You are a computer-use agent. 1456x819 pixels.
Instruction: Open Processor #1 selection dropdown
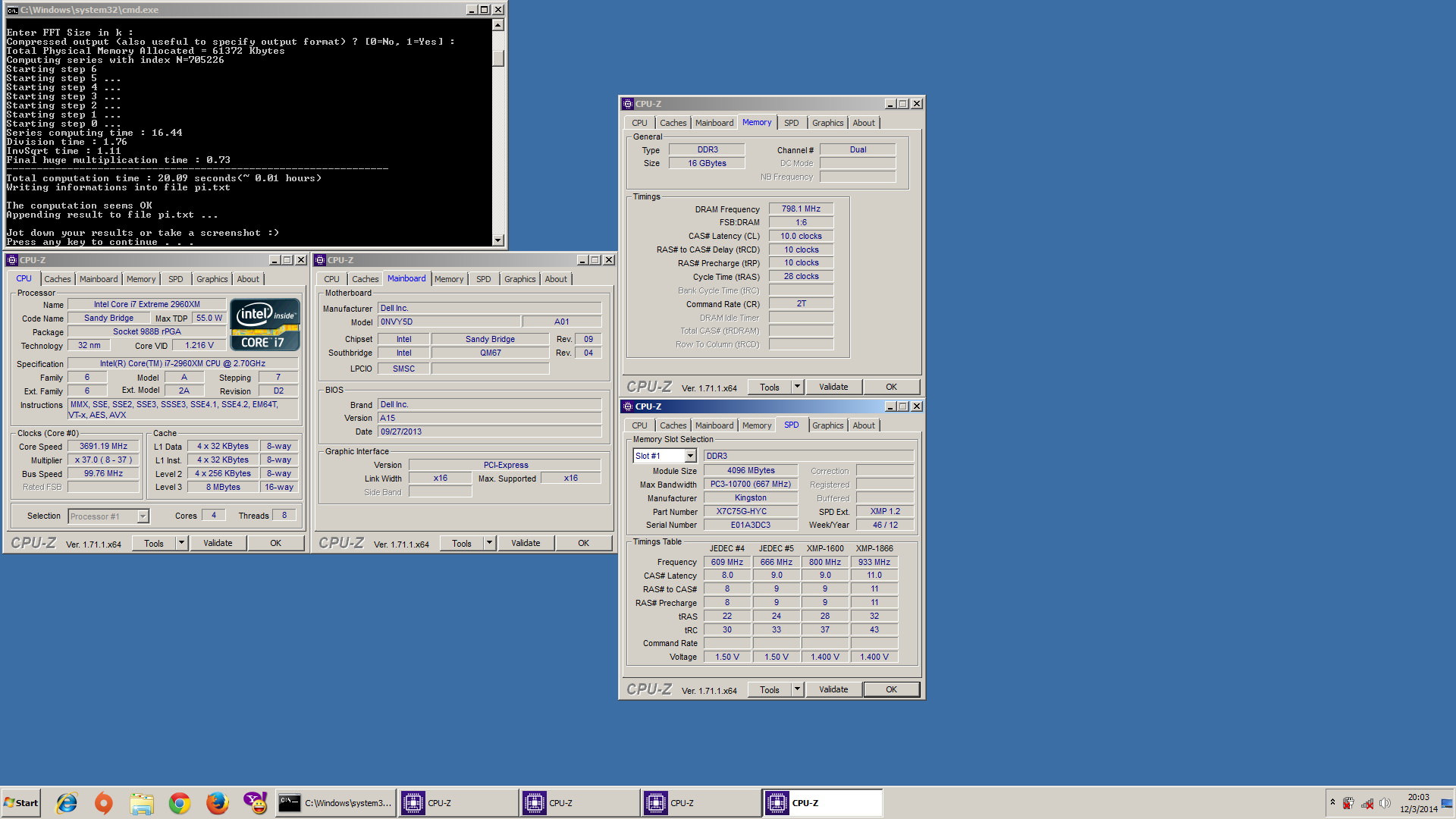(x=143, y=516)
